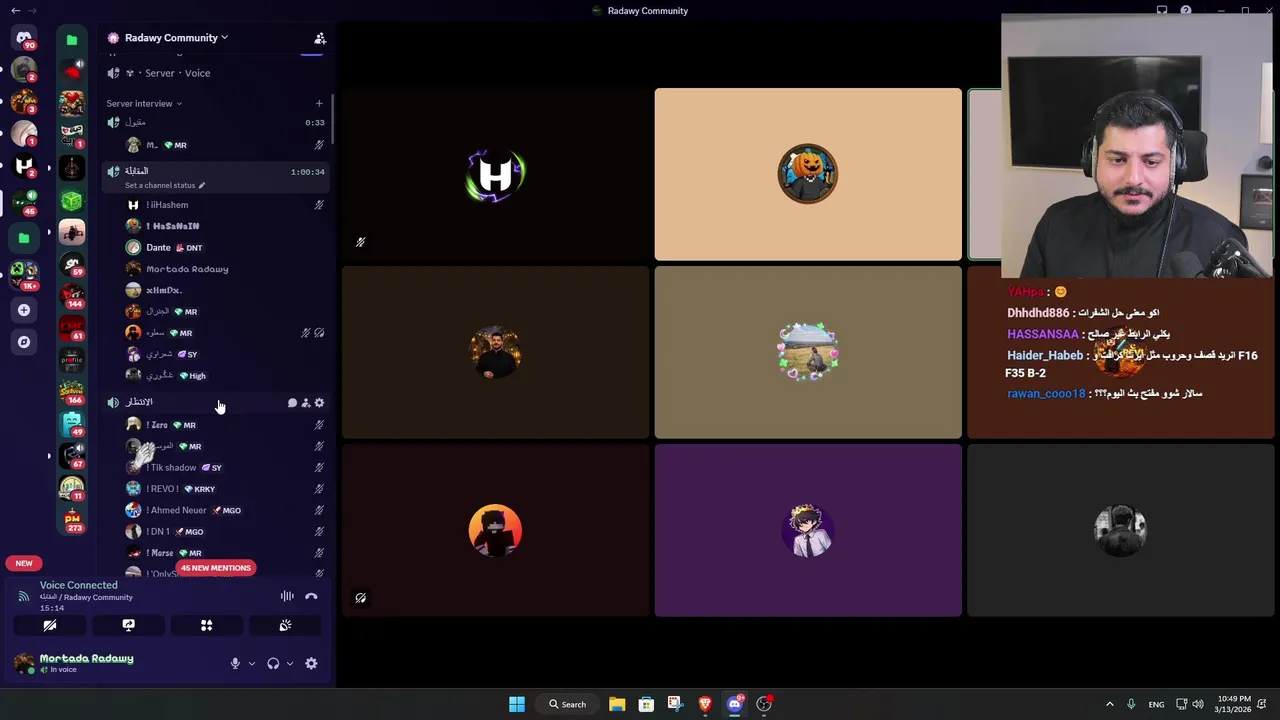The width and height of the screenshot is (1280, 720).
Task: Open the server icon with 59 badge
Action: click(72, 264)
